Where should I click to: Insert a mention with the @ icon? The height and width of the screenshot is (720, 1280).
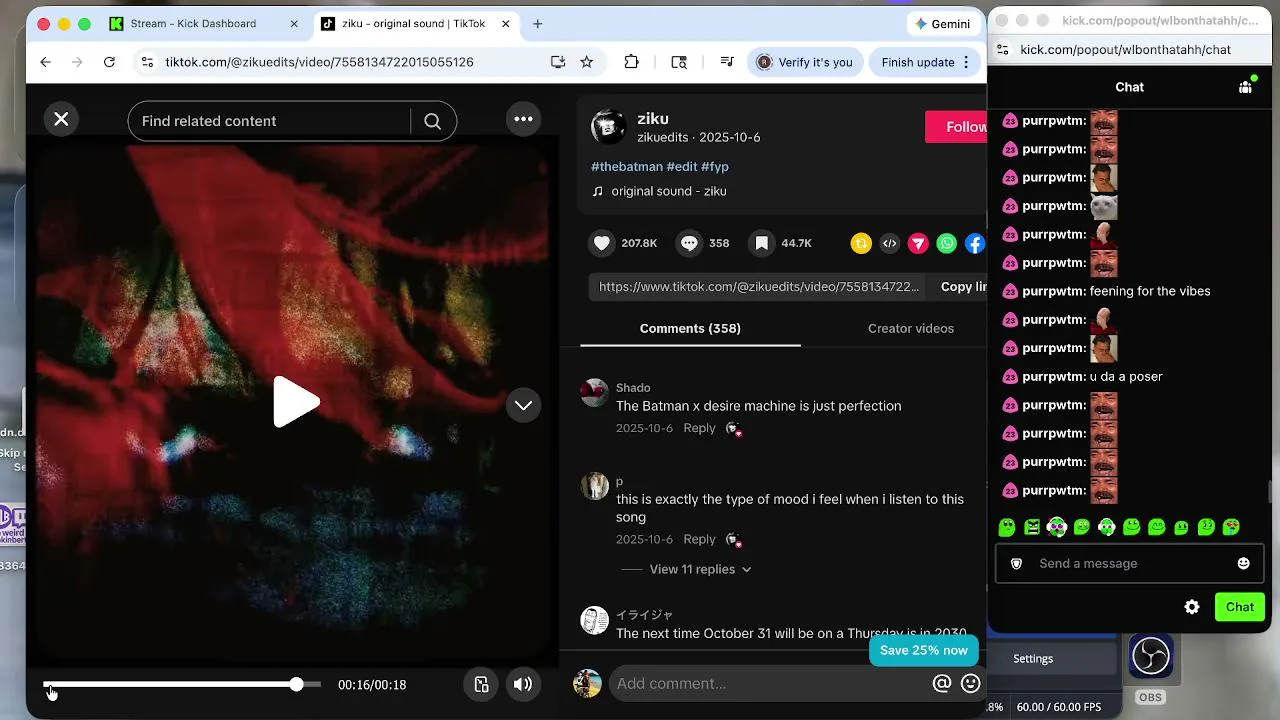click(941, 683)
